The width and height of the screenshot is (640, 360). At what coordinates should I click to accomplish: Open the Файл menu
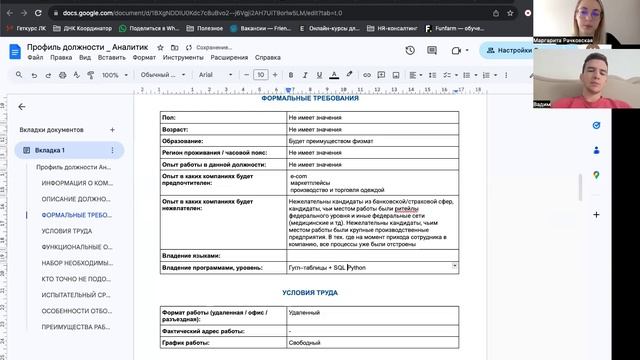click(x=35, y=58)
